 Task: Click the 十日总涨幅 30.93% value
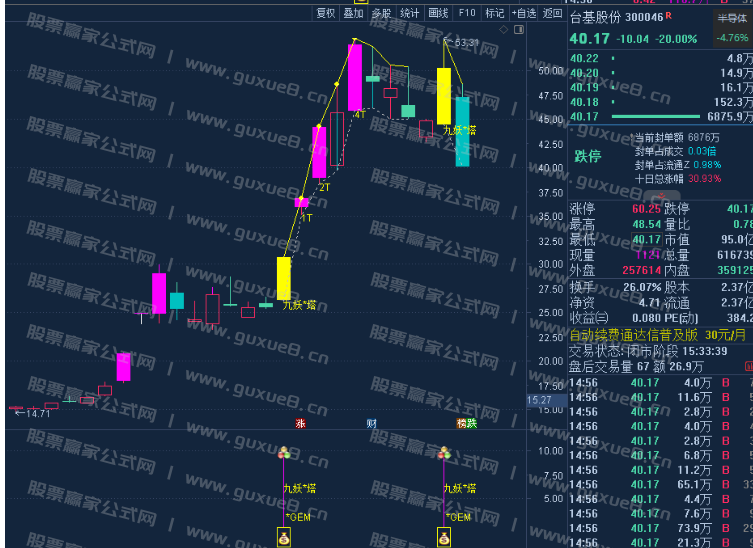[704, 179]
